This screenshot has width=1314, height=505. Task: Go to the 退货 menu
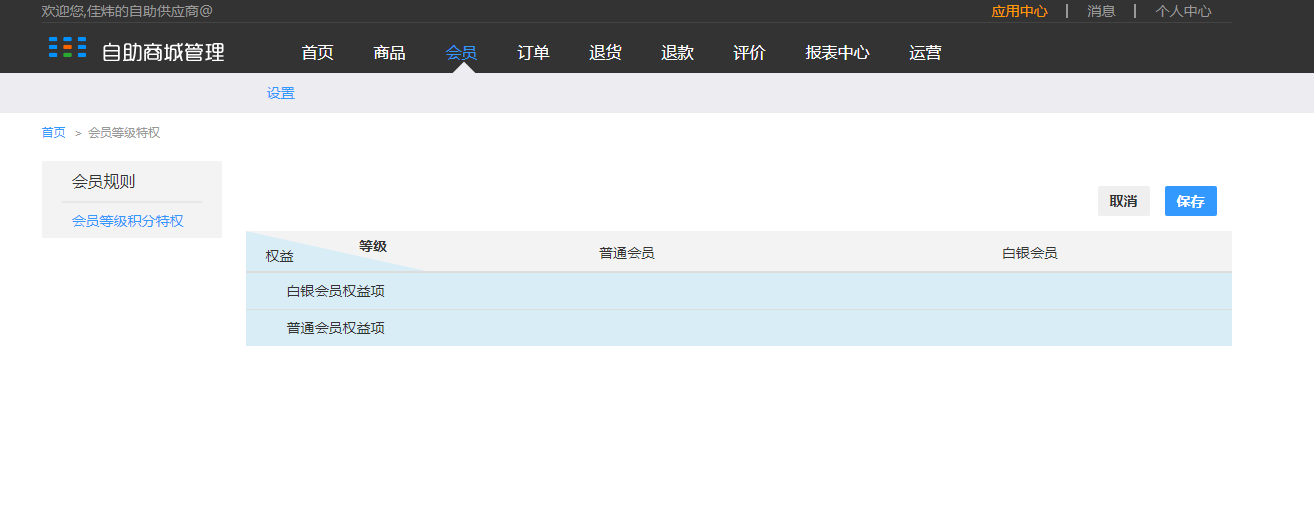coord(605,53)
